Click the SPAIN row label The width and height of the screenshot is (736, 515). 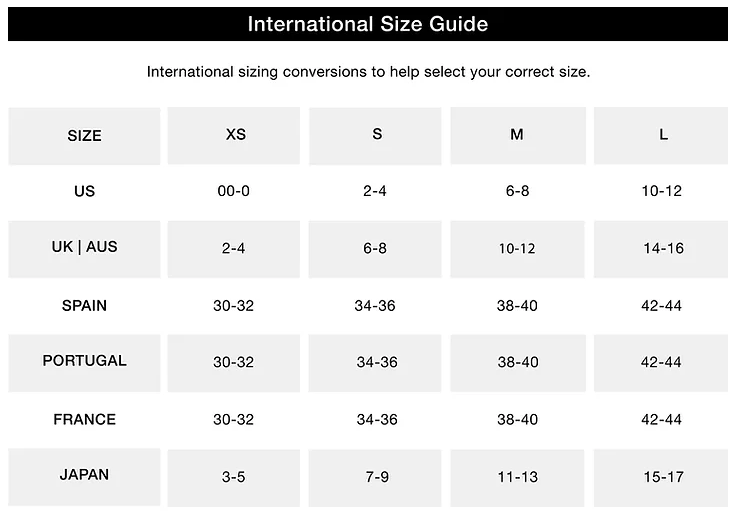[84, 305]
